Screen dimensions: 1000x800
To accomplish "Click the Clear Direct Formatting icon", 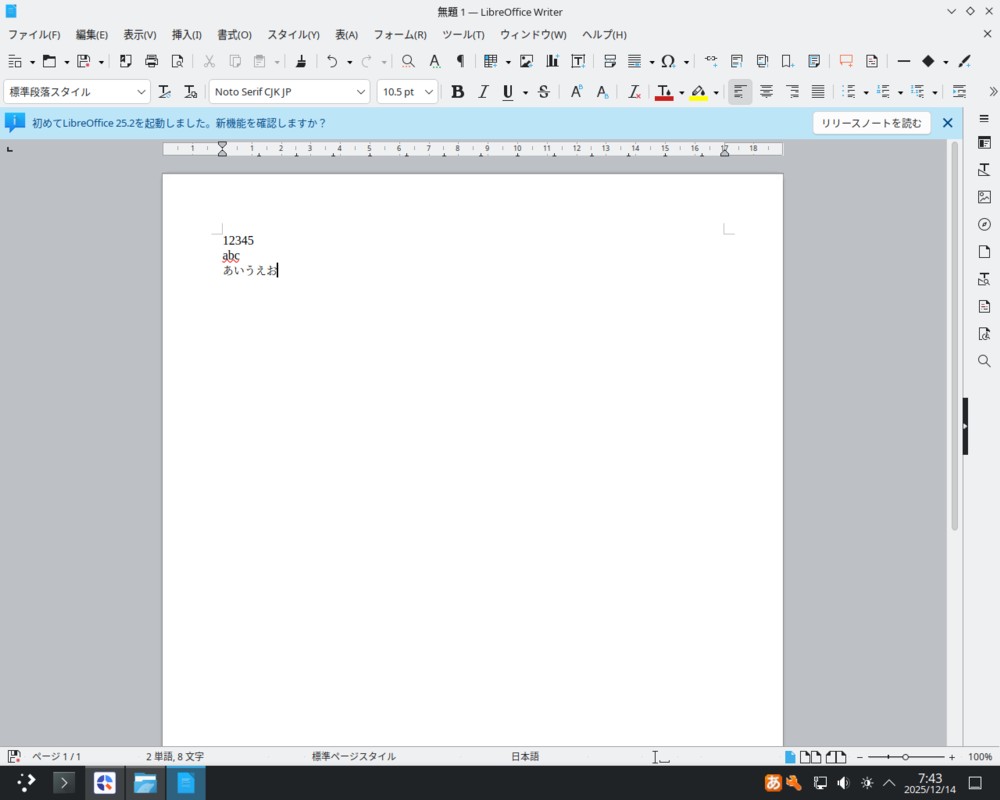I will pyautogui.click(x=634, y=92).
